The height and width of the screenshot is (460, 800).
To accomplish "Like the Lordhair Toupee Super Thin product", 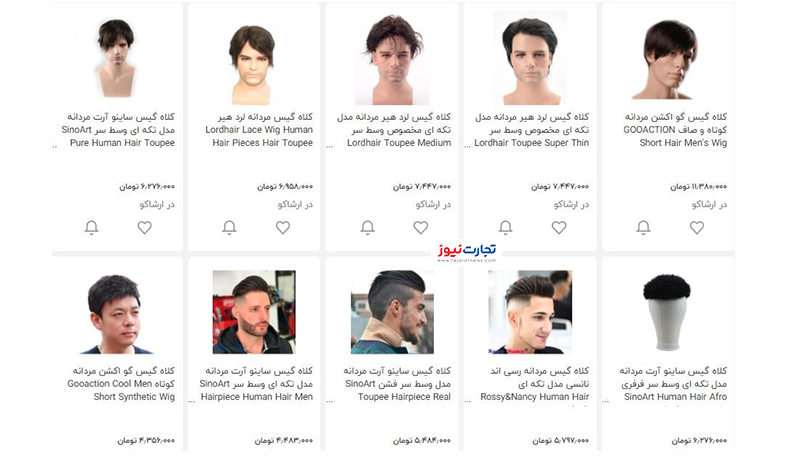I will (x=559, y=227).
